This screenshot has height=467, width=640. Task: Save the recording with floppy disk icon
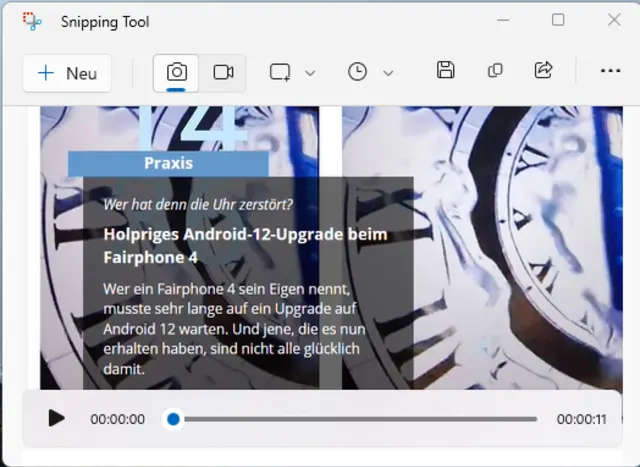(x=446, y=70)
